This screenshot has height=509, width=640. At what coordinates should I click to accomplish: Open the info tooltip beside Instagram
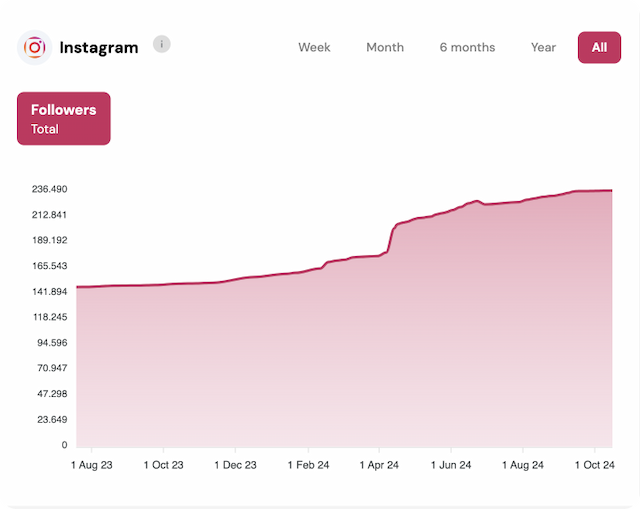click(x=162, y=44)
